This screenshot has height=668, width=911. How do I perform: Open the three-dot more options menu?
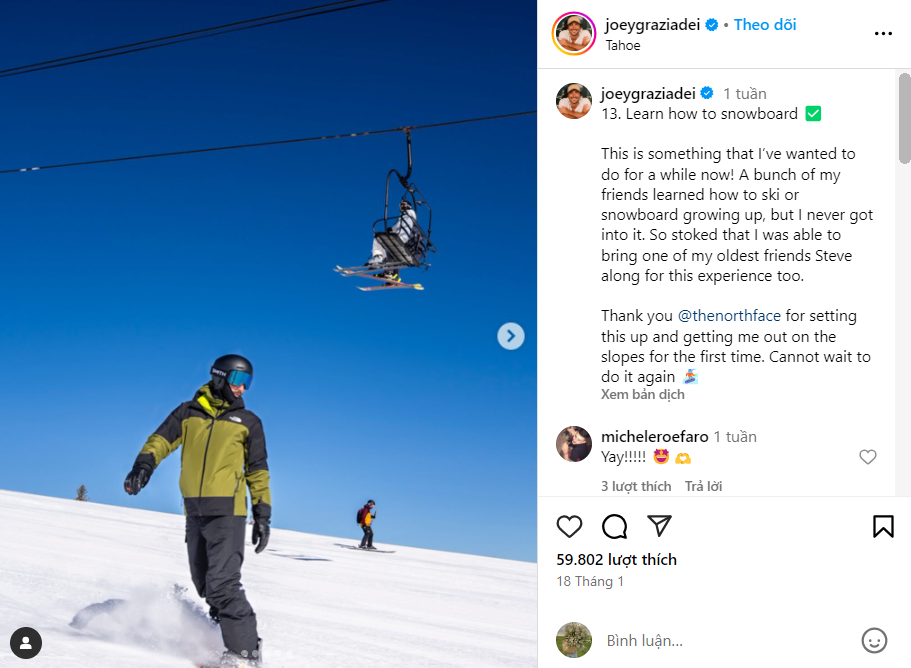(x=883, y=34)
